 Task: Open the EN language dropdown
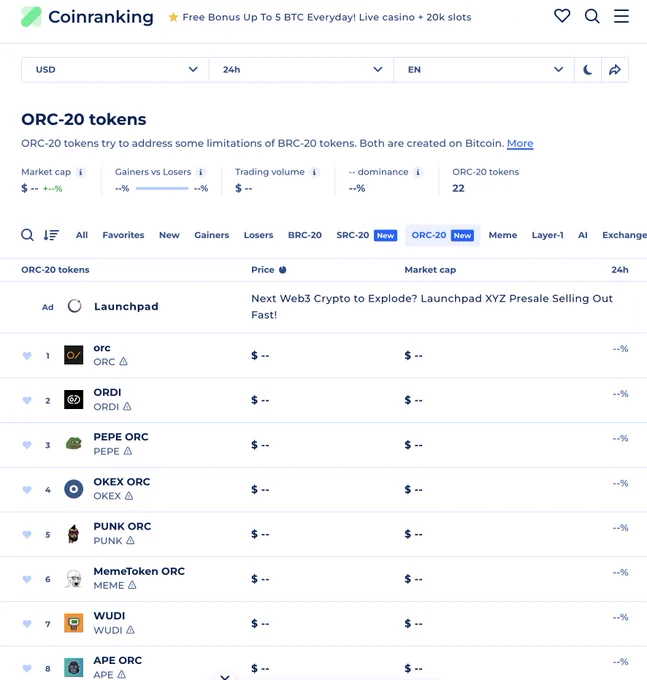484,70
